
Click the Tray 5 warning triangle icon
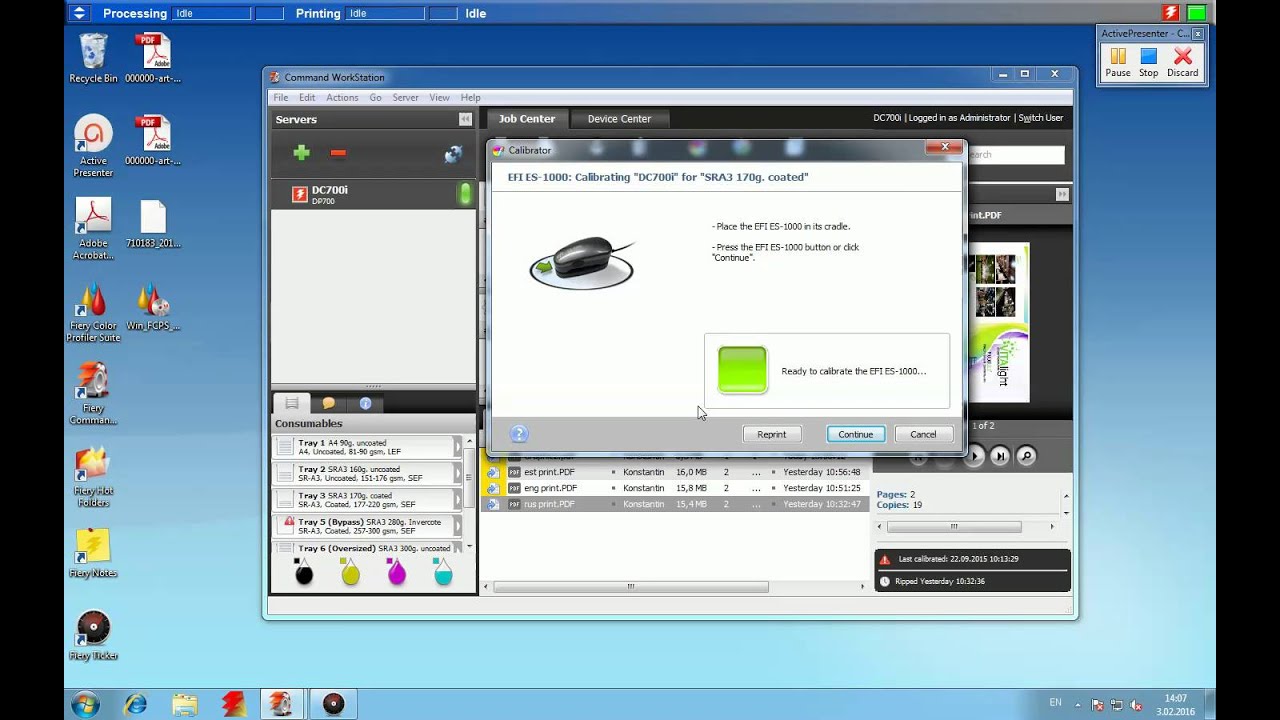[289, 522]
